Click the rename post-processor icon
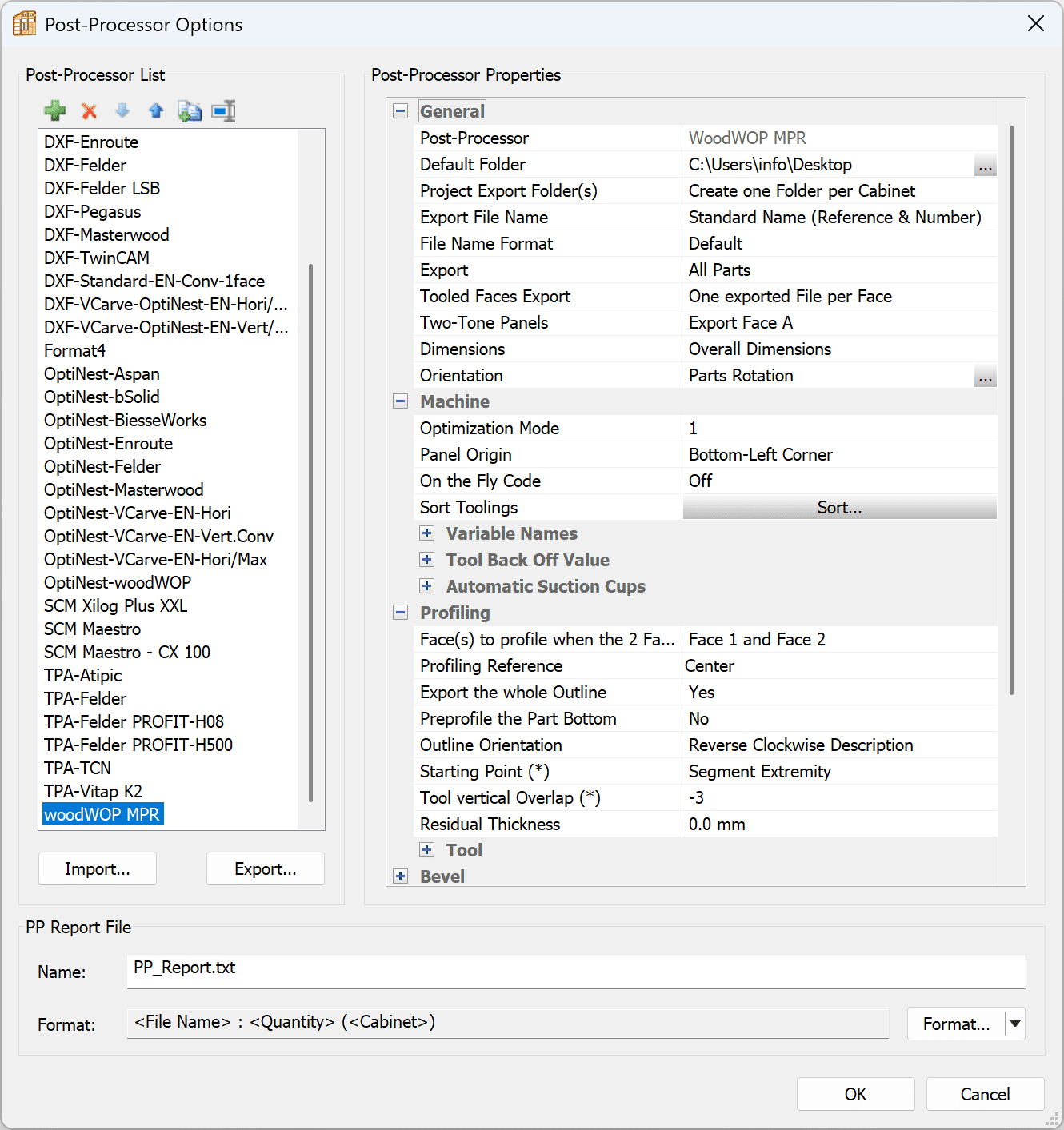The width and height of the screenshot is (1064, 1130). point(223,111)
